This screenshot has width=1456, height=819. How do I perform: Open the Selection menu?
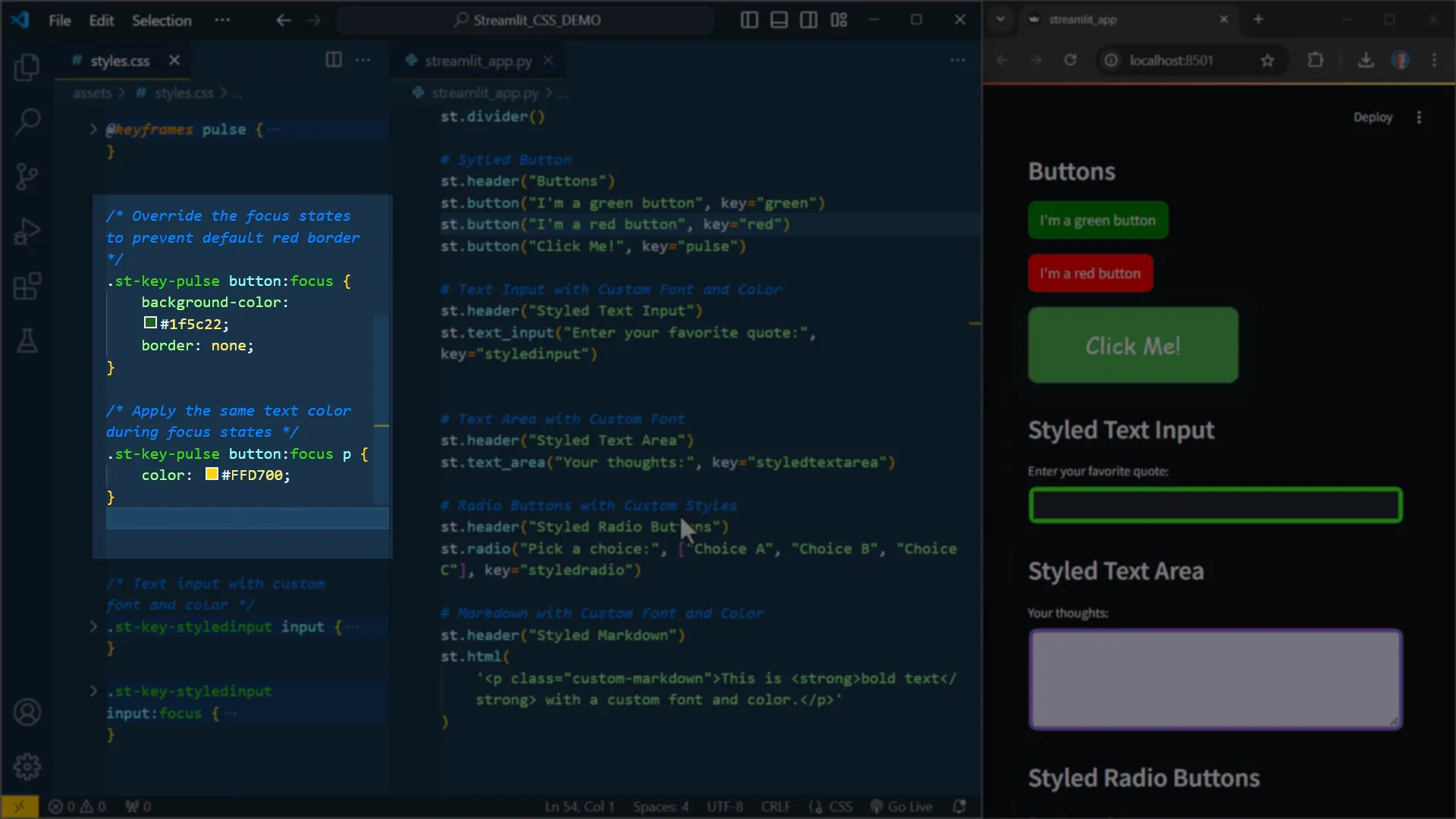162,20
